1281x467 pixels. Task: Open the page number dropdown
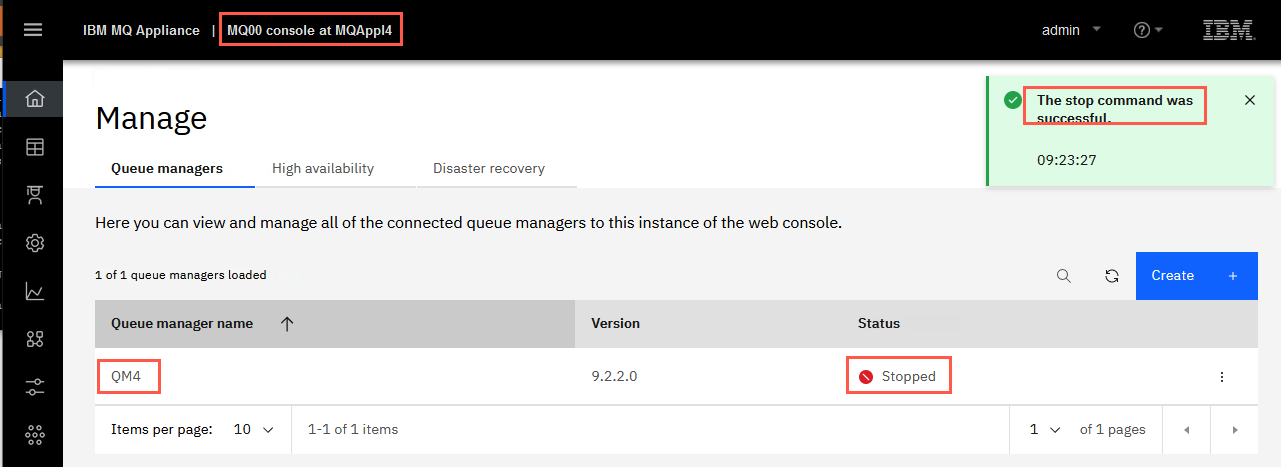[x=1045, y=430]
